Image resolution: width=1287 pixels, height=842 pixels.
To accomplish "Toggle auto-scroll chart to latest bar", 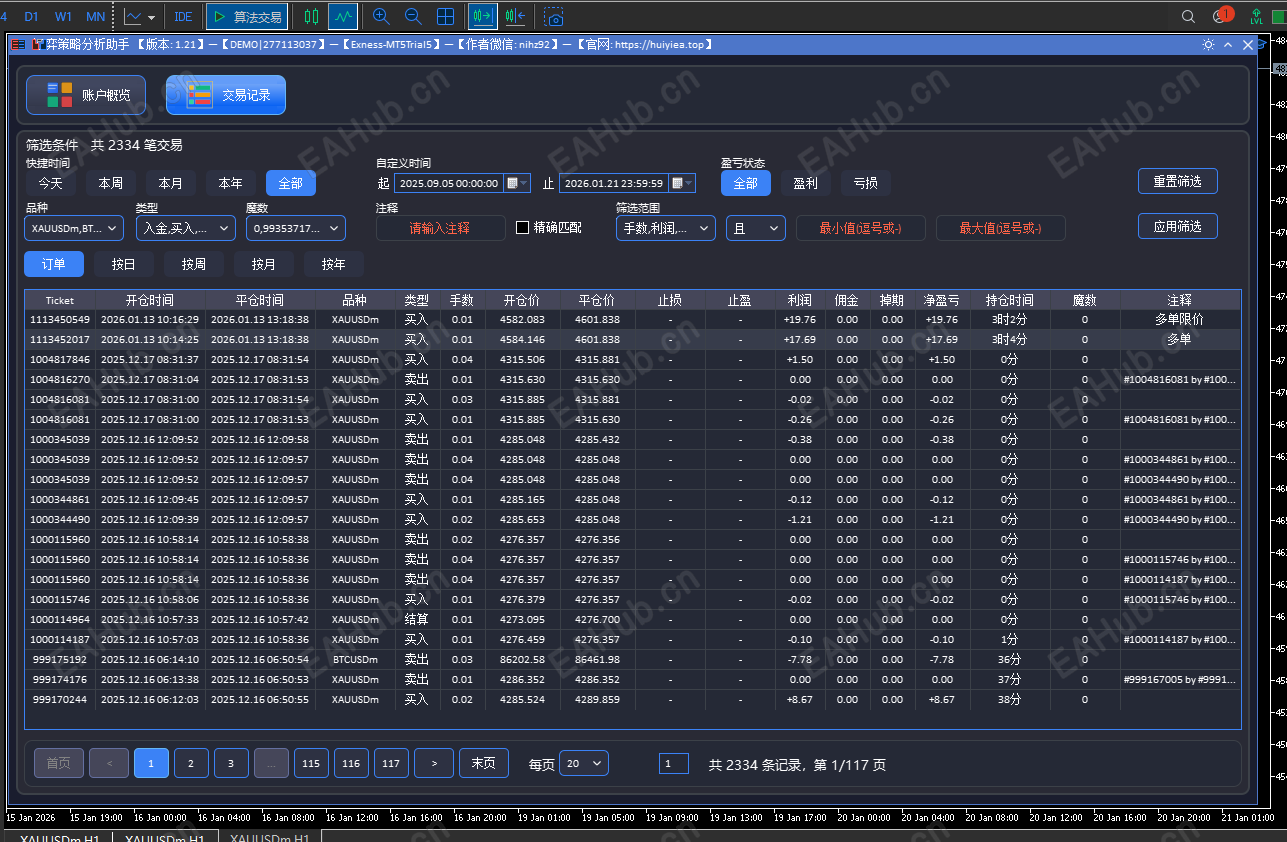I will tap(483, 16).
